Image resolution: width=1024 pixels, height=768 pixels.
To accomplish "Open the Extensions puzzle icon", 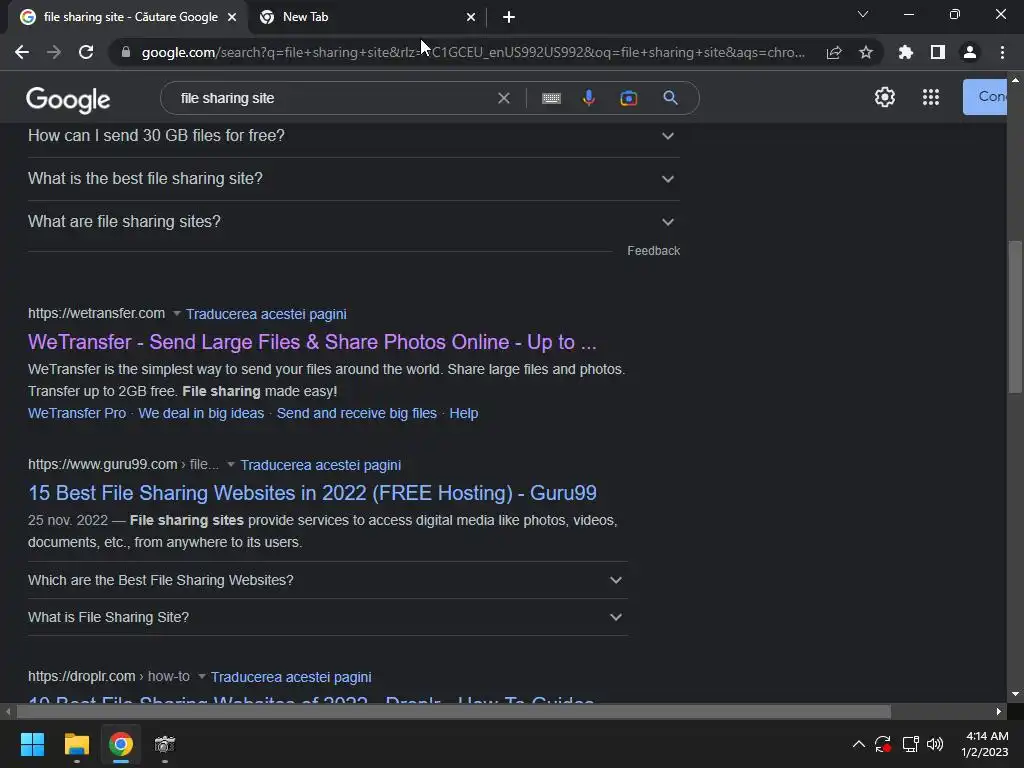I will (906, 52).
